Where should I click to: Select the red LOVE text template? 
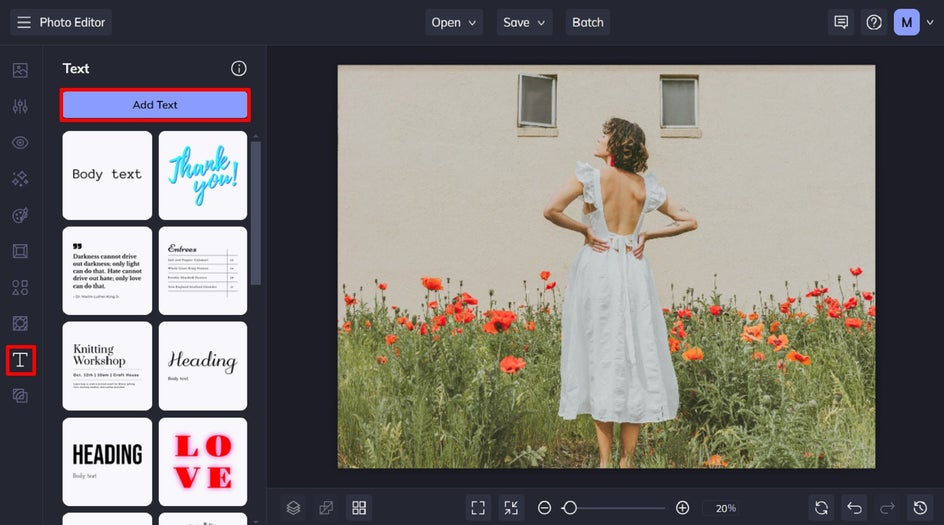coord(203,462)
